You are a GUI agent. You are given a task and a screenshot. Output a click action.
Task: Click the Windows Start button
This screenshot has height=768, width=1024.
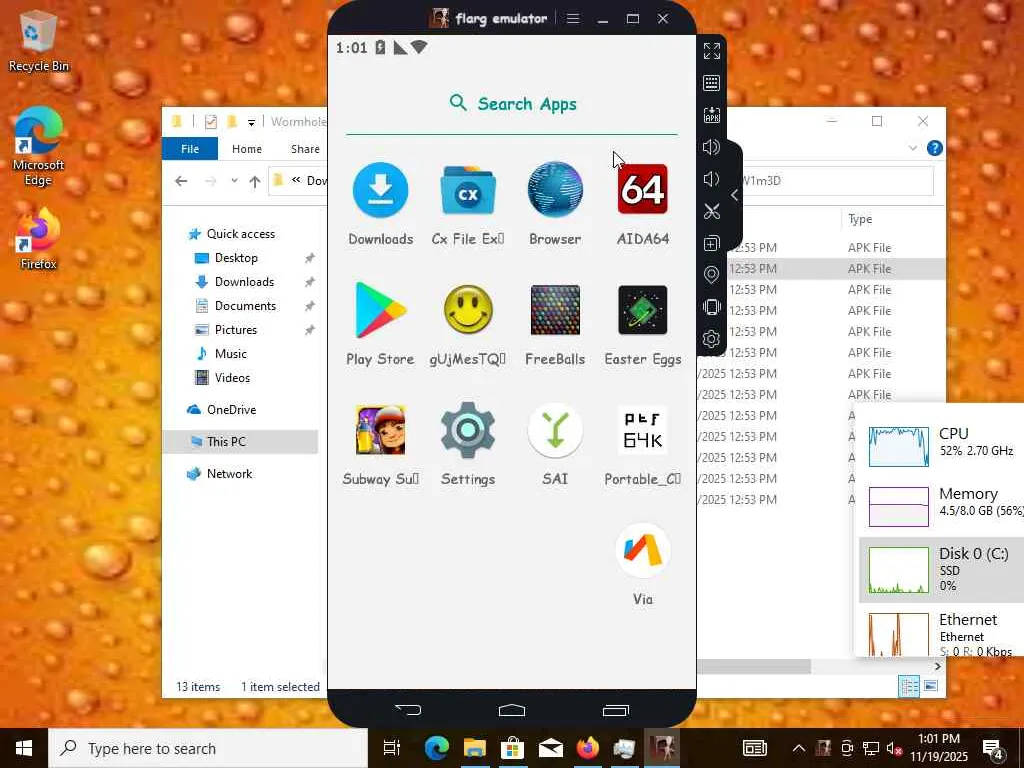tap(24, 748)
